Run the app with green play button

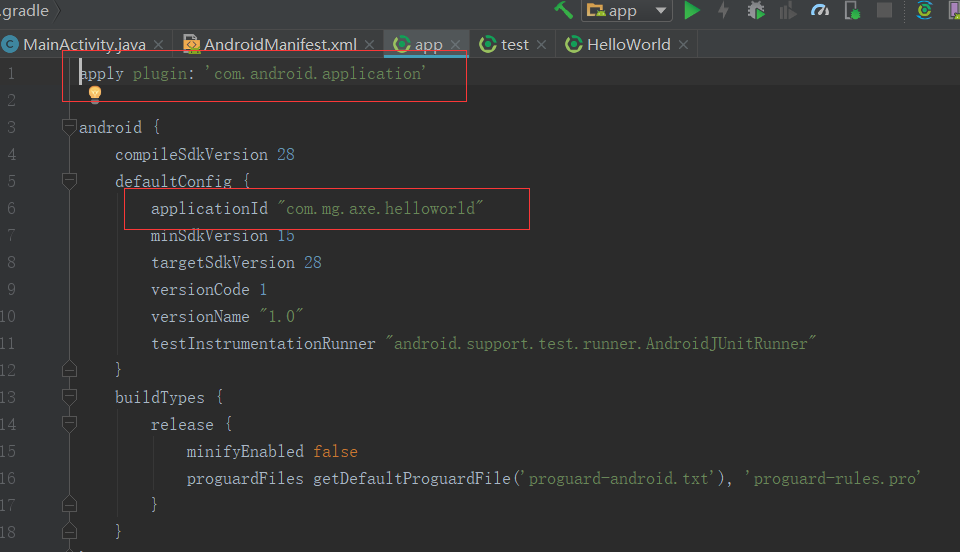(692, 10)
